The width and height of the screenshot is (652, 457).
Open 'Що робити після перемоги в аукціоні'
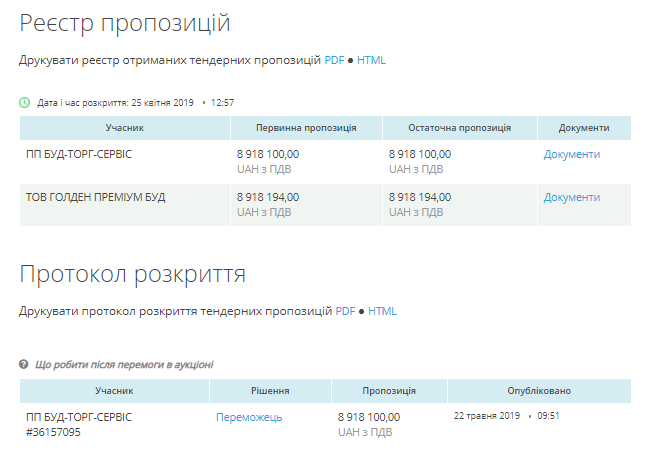click(x=124, y=365)
